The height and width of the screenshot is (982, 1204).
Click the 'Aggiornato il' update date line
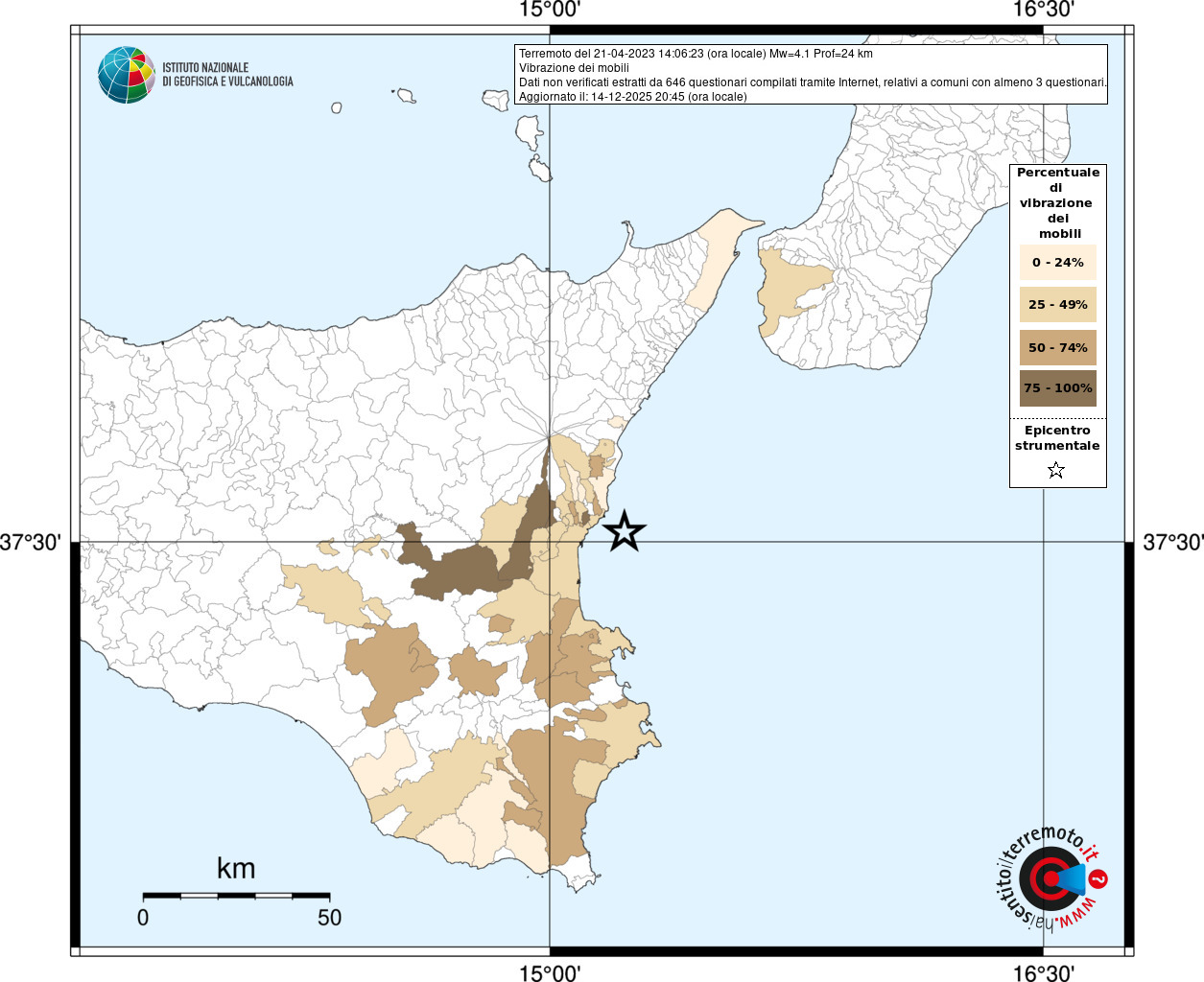click(x=632, y=97)
